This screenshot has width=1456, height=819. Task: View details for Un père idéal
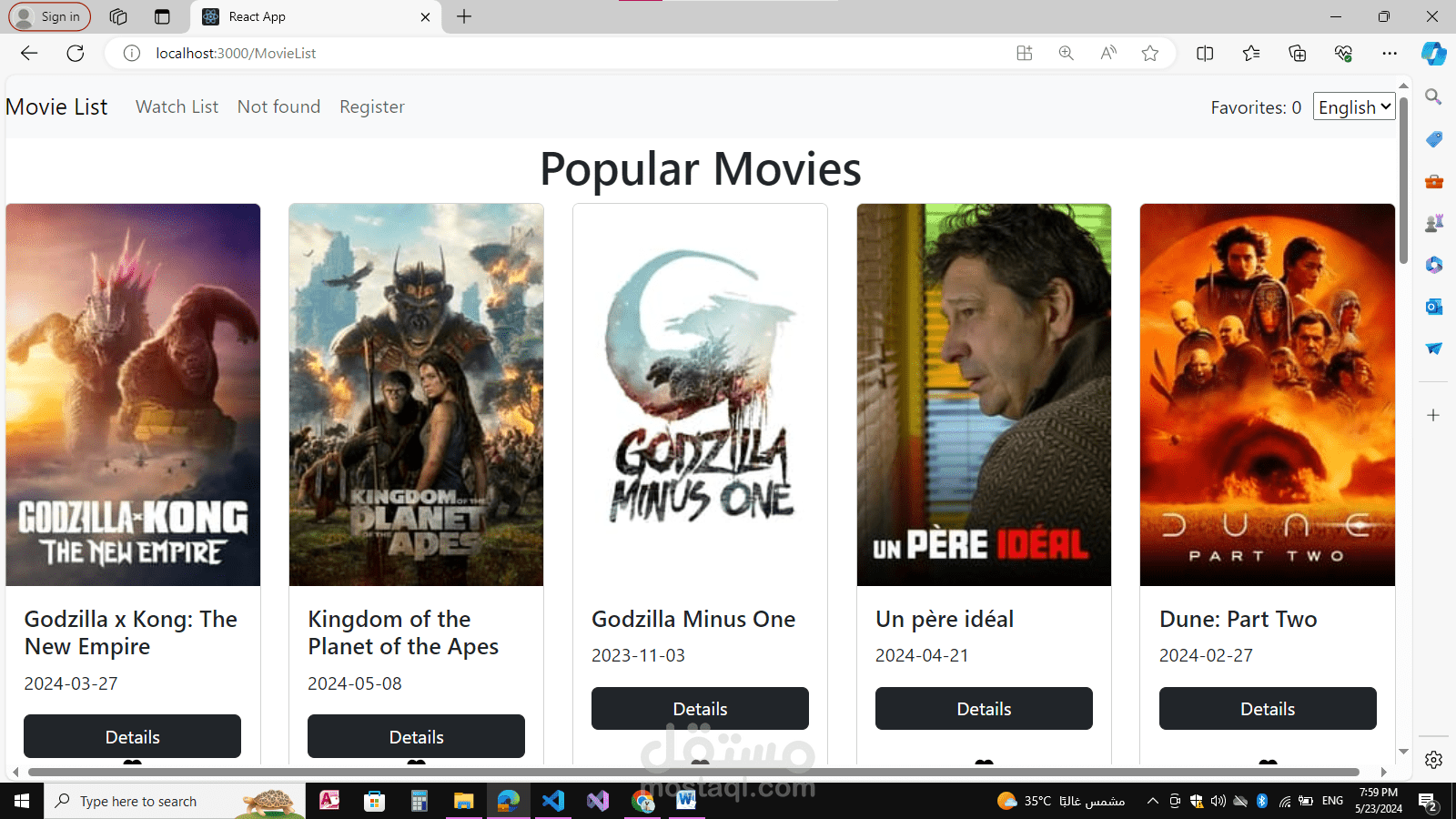tap(984, 708)
